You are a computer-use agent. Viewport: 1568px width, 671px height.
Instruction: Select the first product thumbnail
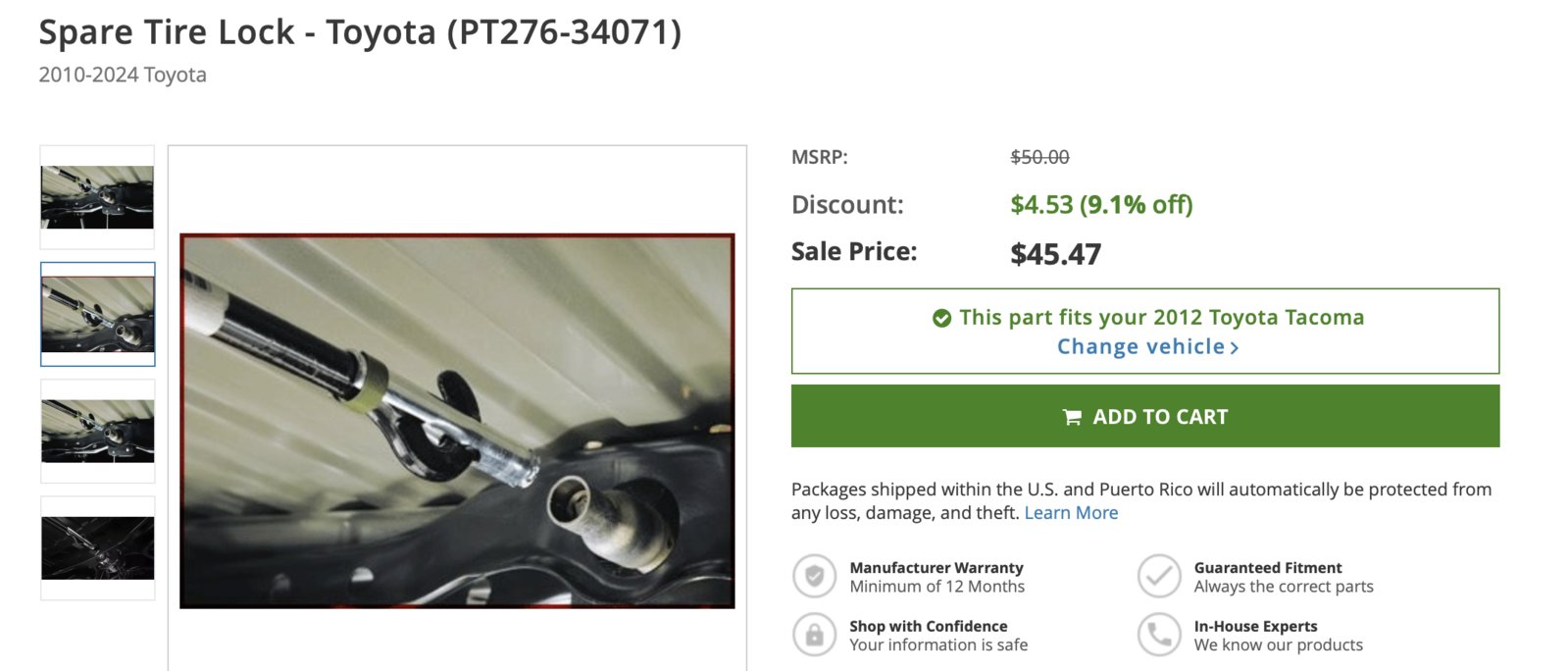tap(97, 197)
